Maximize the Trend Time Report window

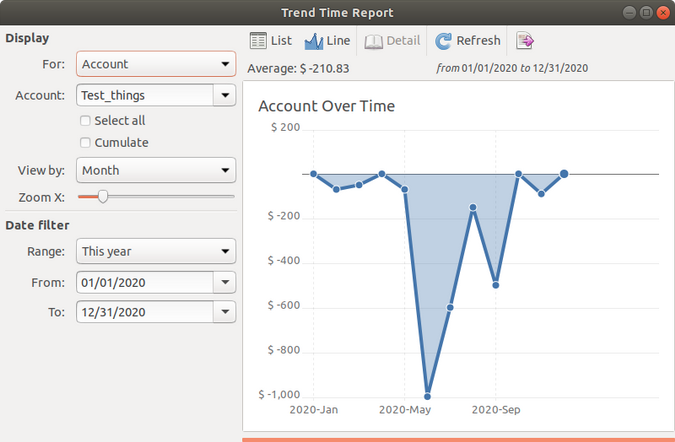tap(645, 12)
